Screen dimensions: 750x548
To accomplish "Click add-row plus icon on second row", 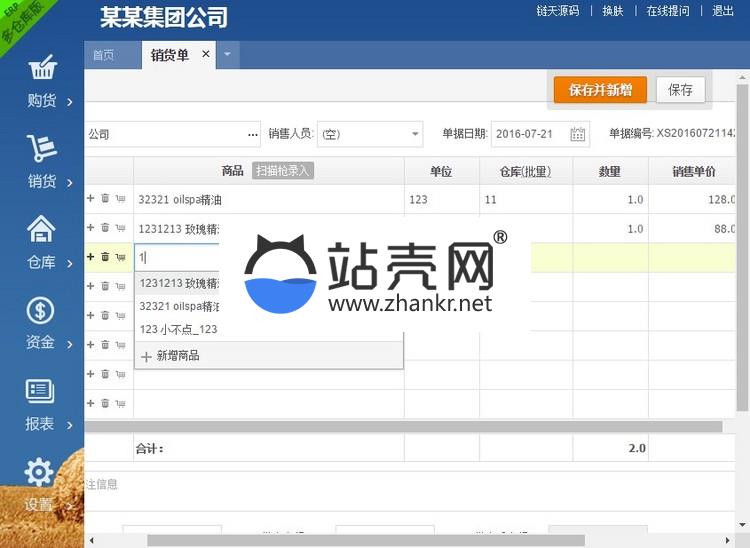I will click(x=91, y=228).
